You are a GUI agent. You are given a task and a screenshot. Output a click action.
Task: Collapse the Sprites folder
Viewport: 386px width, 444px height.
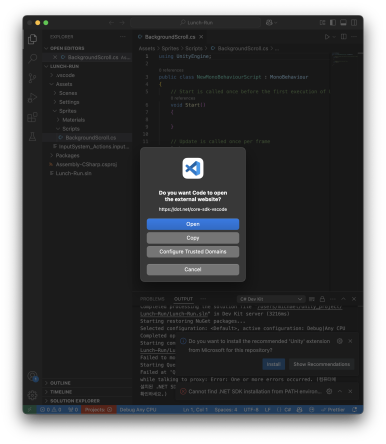68,111
